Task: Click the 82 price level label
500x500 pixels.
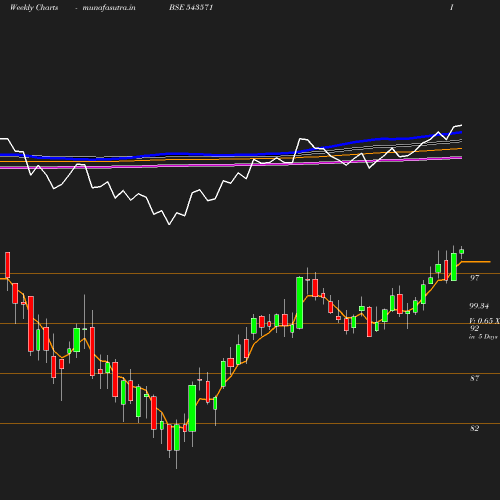Action: 475,428
